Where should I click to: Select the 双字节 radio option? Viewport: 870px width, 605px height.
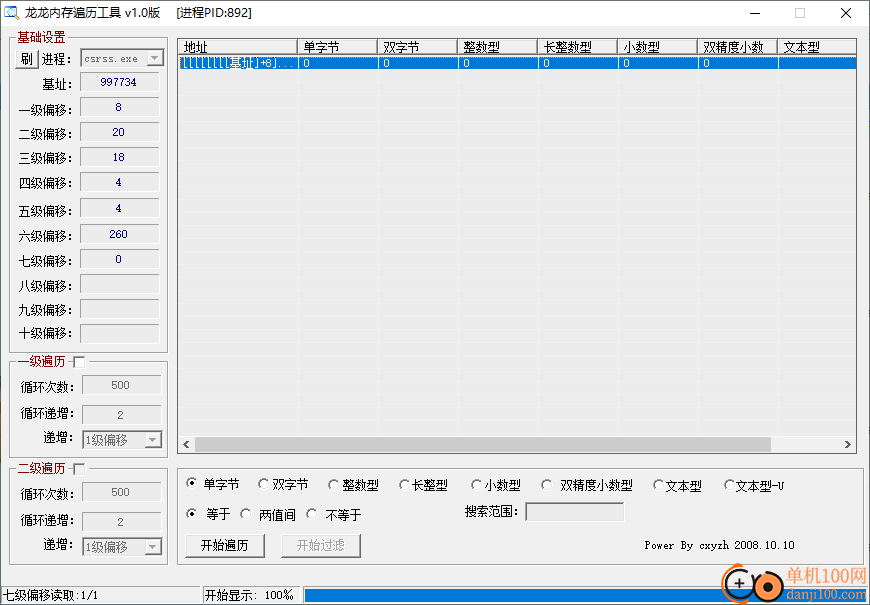(264, 484)
